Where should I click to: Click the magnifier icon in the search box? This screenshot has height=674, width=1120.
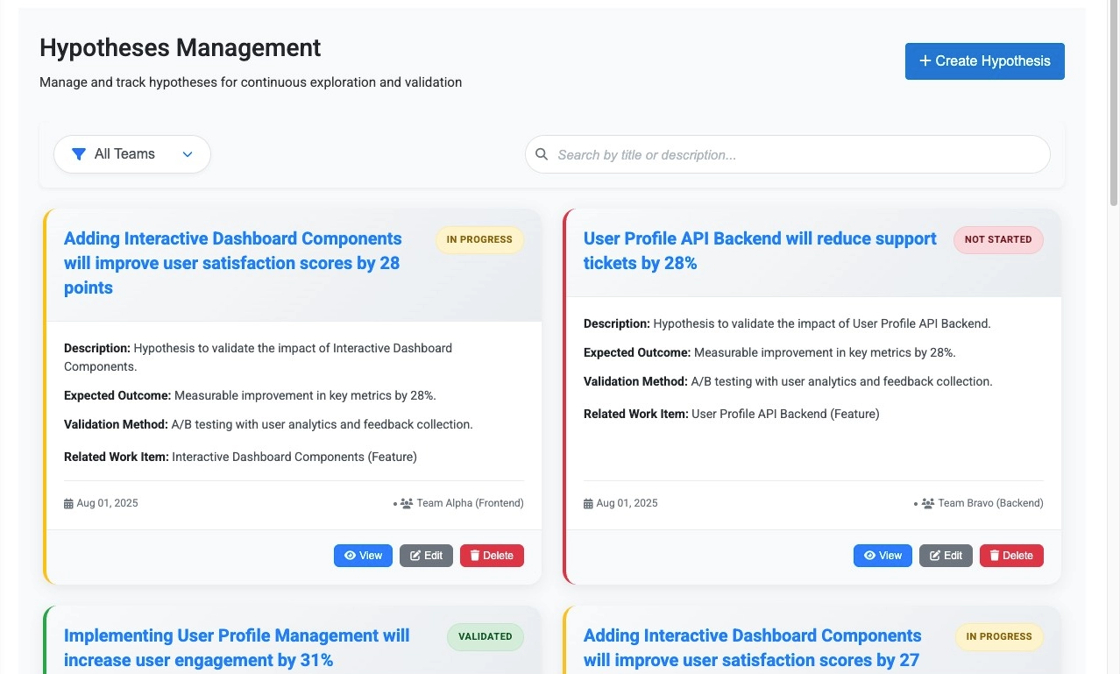pos(541,154)
